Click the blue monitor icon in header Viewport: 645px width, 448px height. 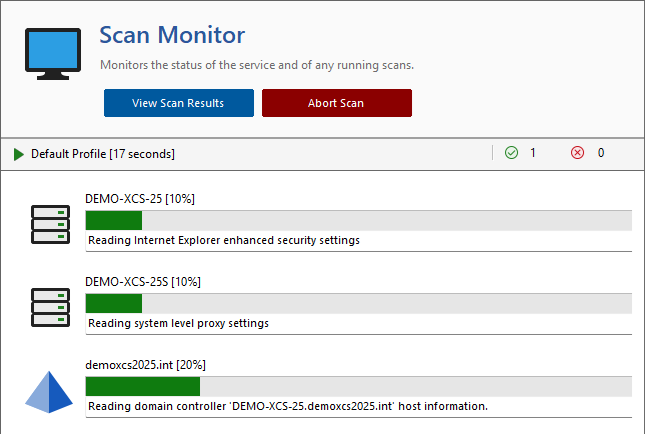tap(52, 53)
